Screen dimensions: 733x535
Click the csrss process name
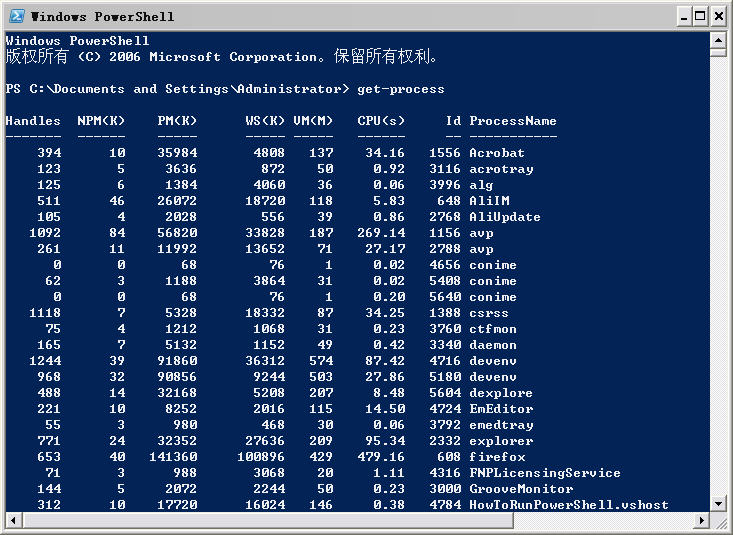click(489, 312)
